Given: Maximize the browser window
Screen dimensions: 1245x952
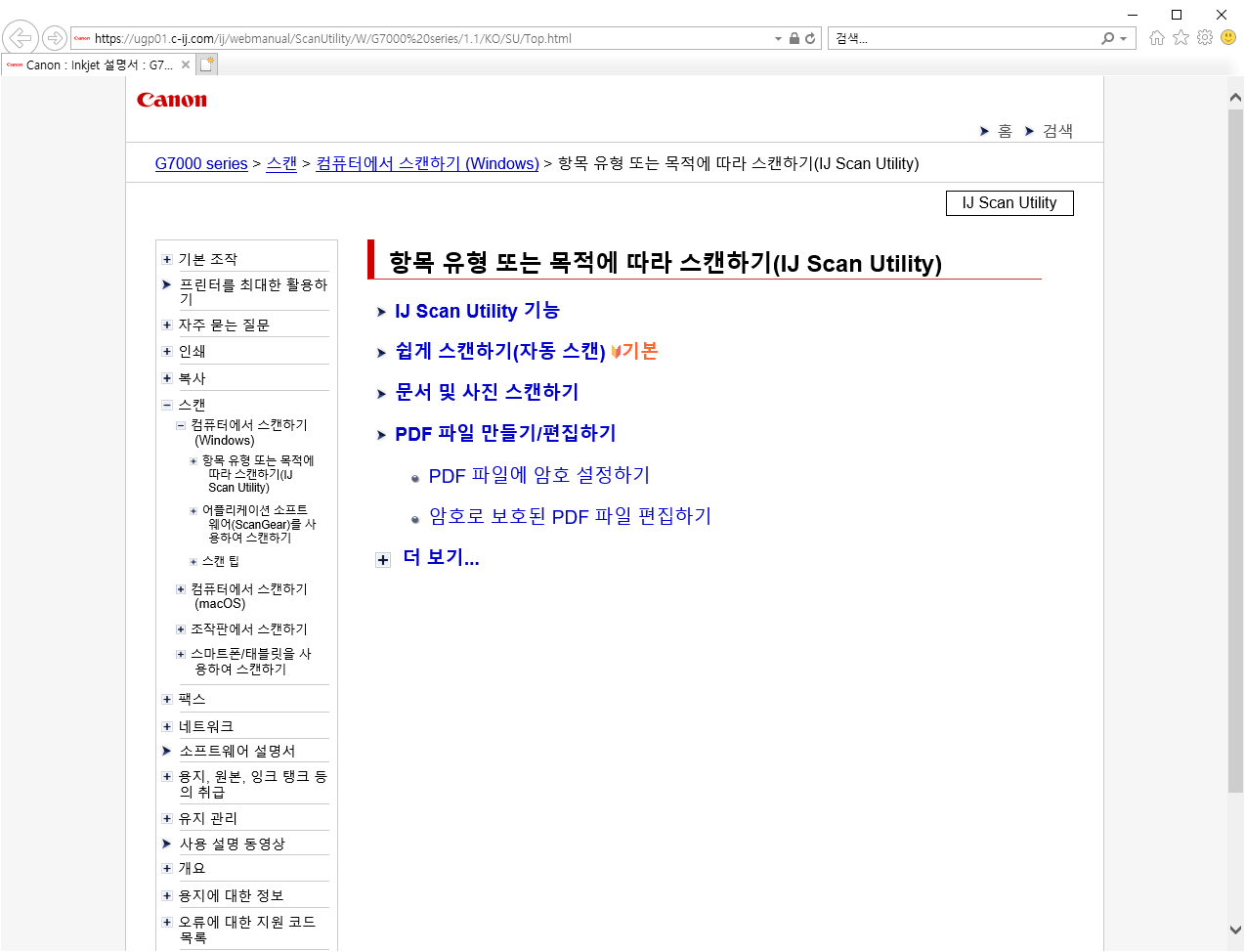Looking at the screenshot, I should point(1177,14).
